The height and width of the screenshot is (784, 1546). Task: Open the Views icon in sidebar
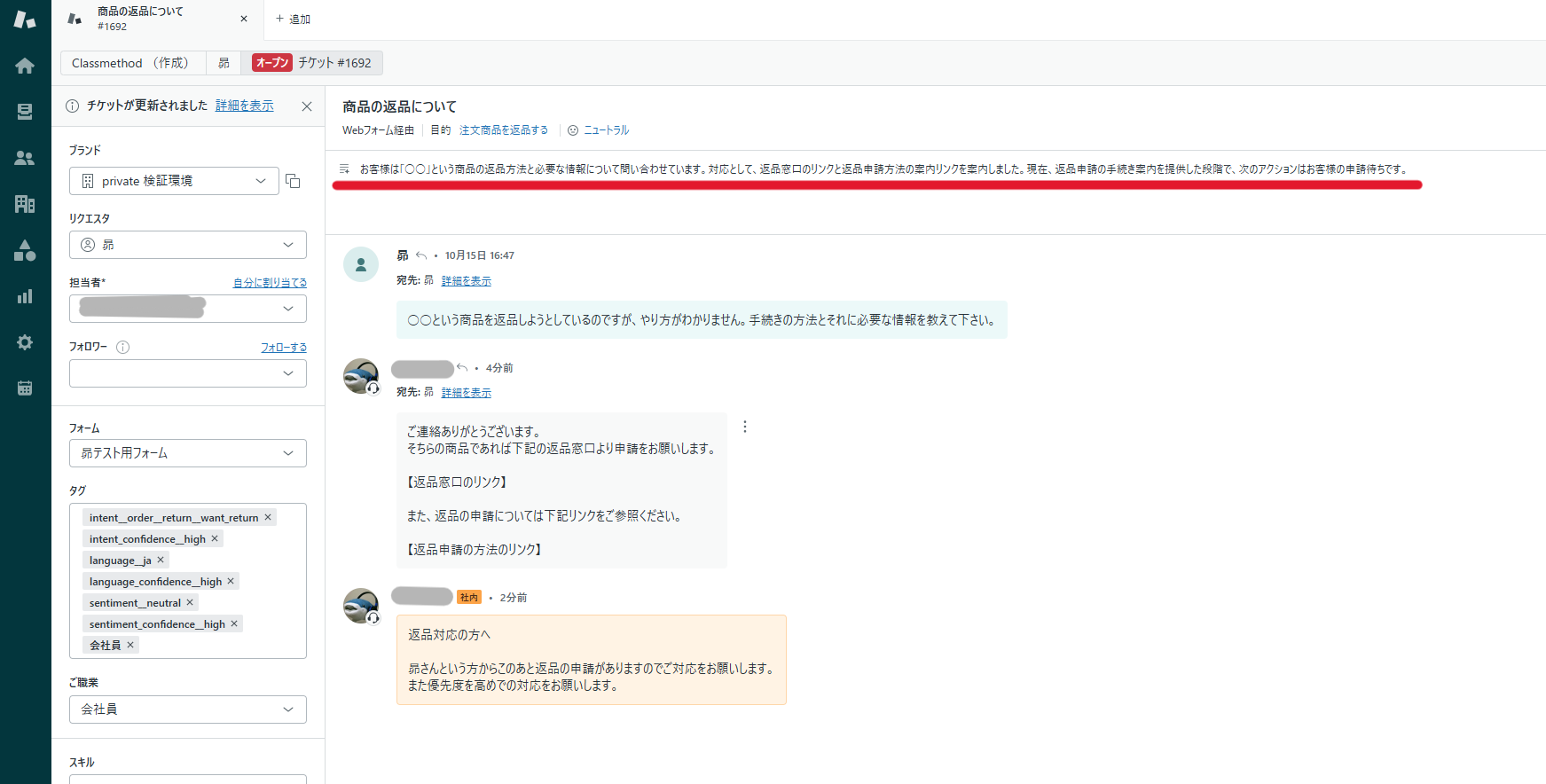coord(25,112)
